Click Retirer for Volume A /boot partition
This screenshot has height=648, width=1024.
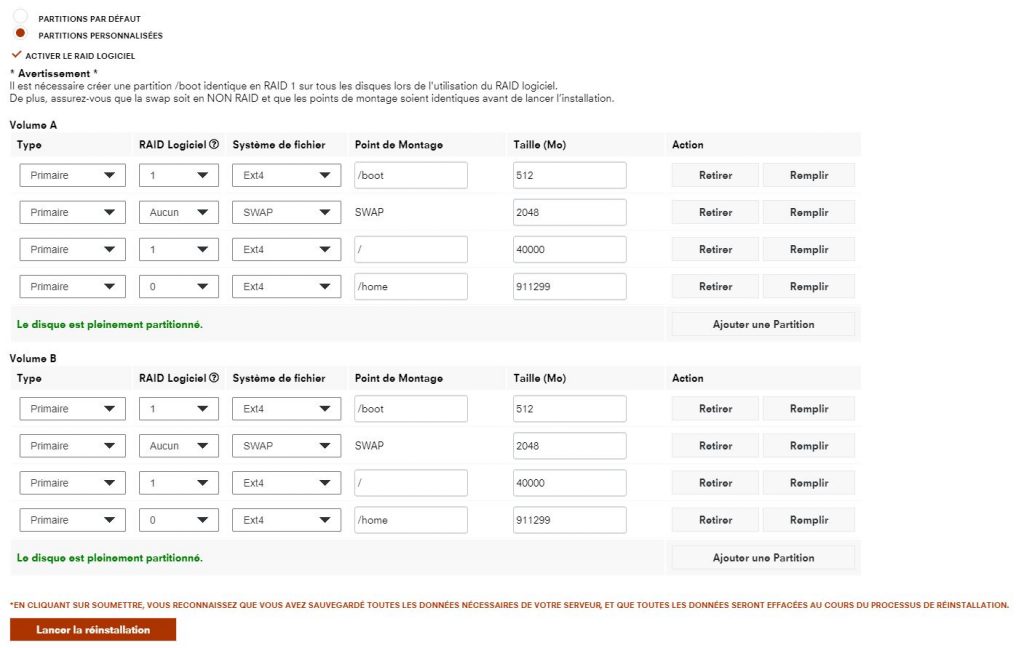pos(715,176)
